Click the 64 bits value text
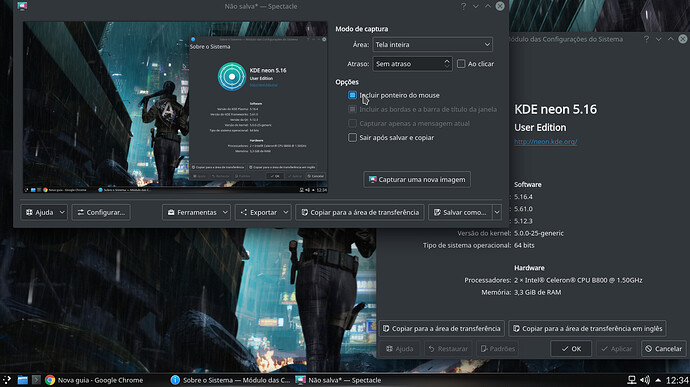This screenshot has height=387, width=690. pyautogui.click(x=524, y=245)
